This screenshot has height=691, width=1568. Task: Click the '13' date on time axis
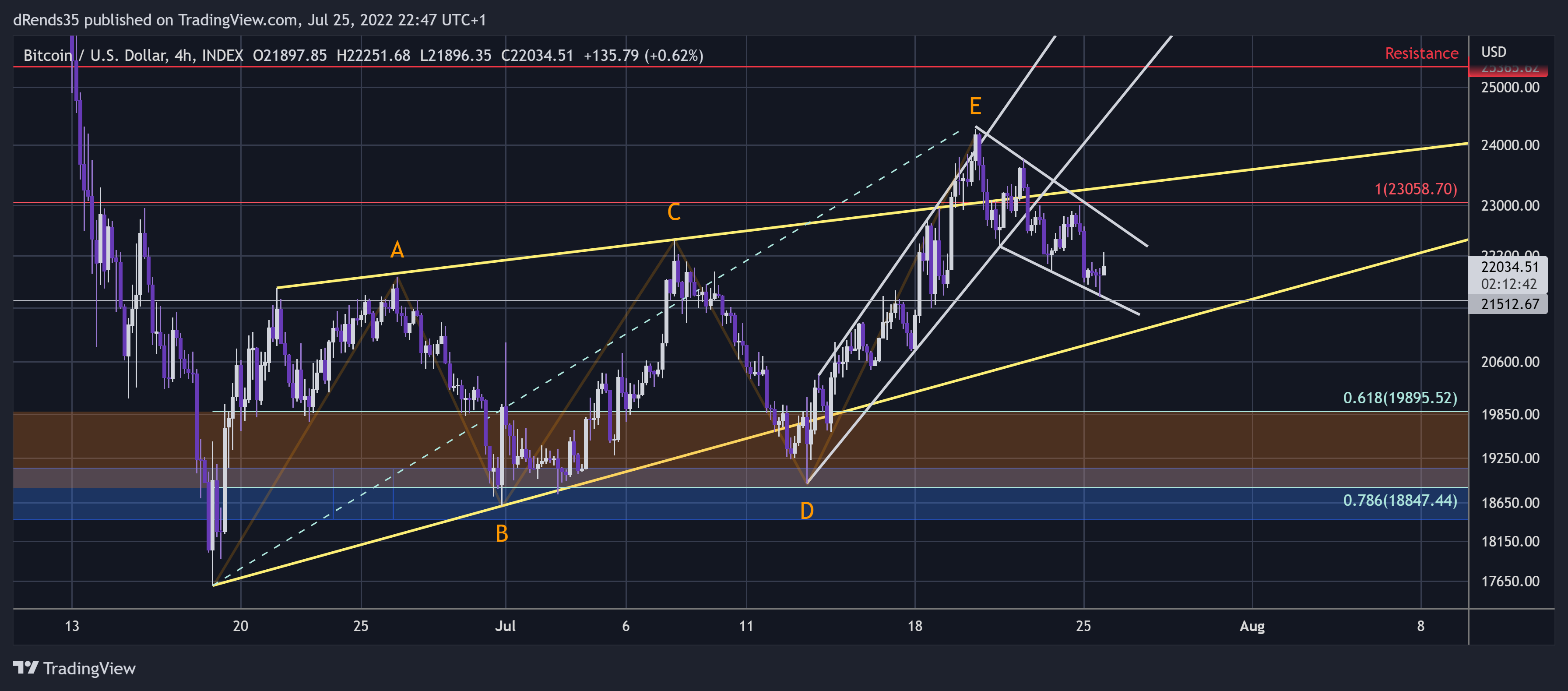(72, 626)
